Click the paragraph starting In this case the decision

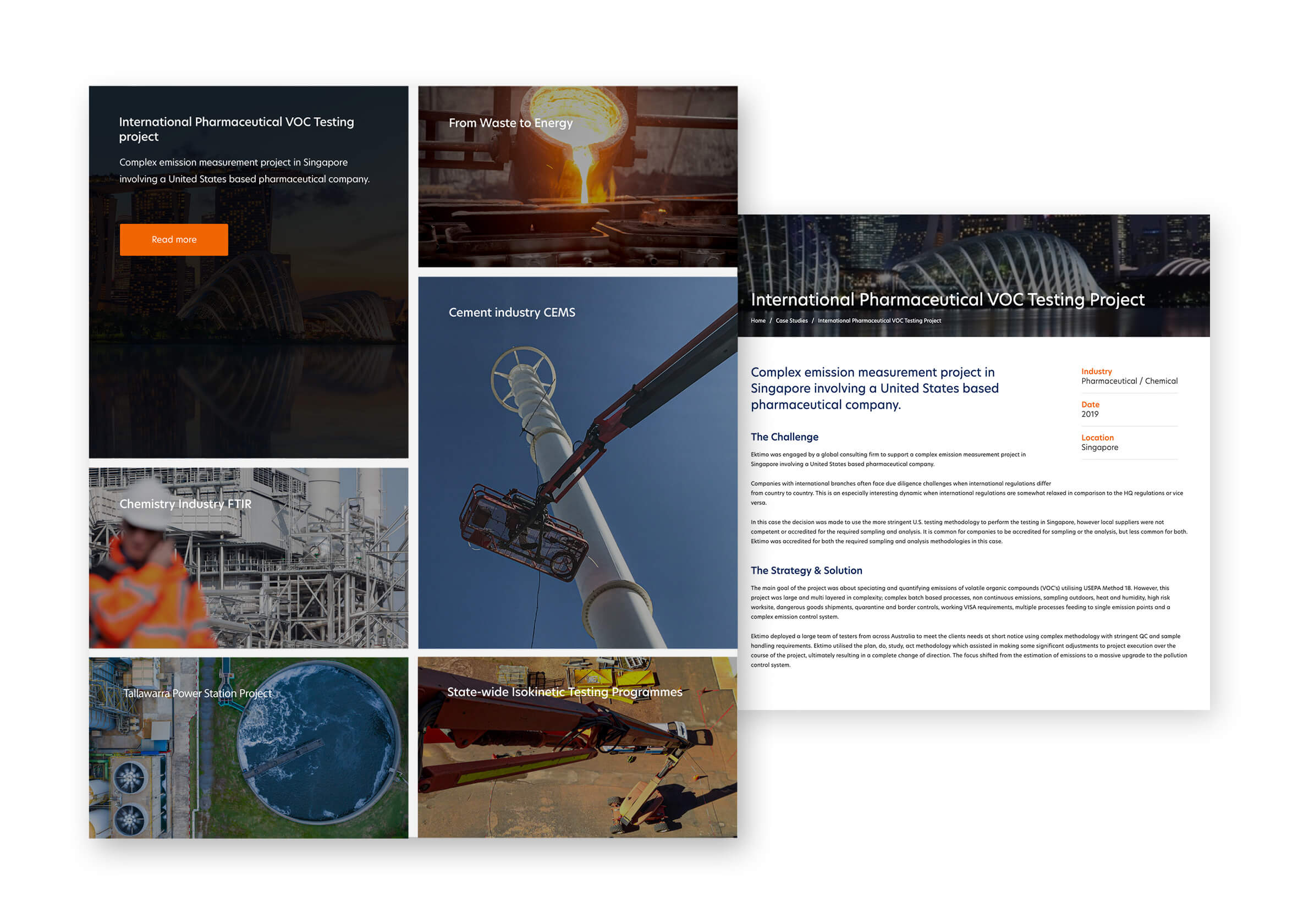[969, 531]
